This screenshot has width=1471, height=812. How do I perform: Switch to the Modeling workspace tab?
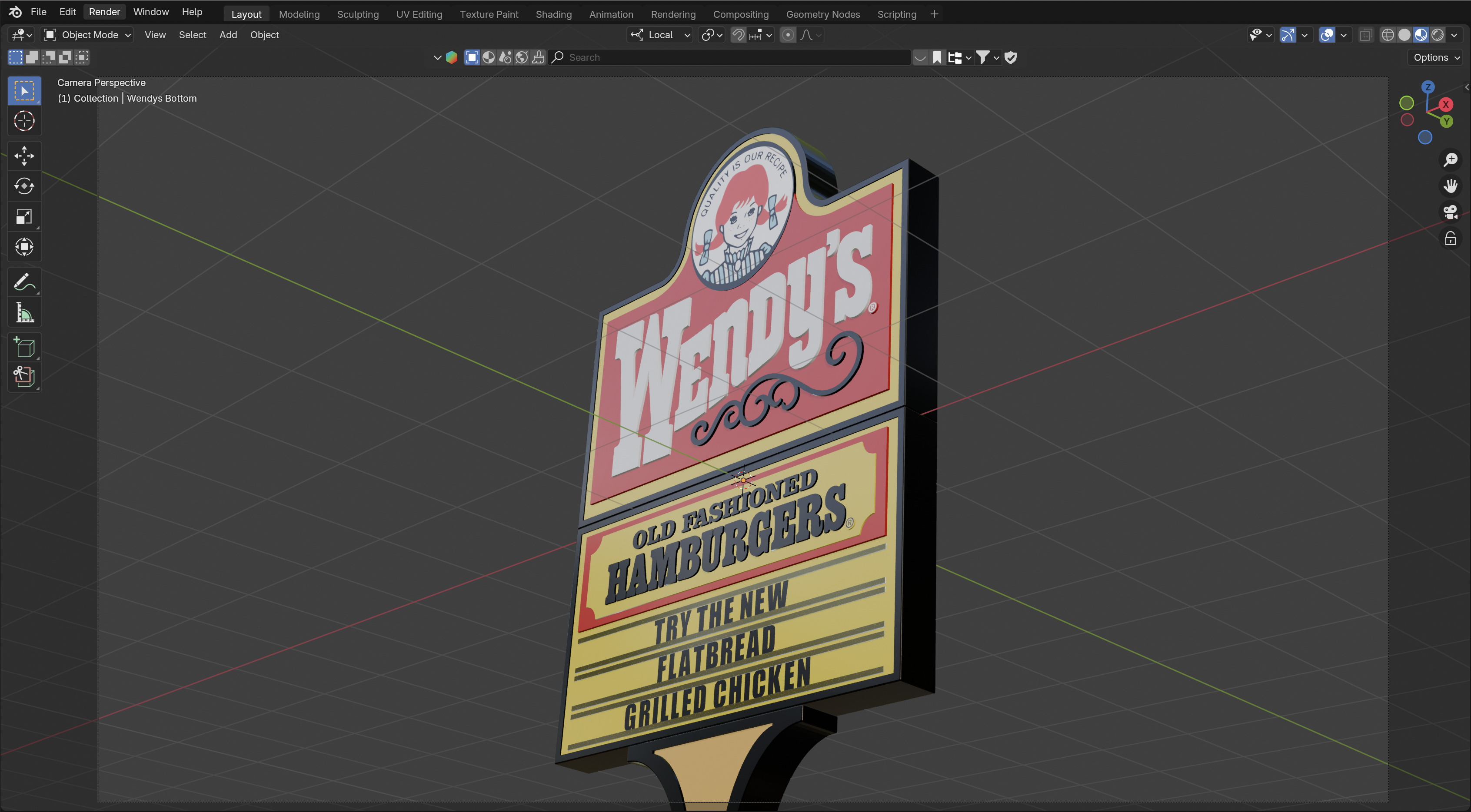(299, 14)
